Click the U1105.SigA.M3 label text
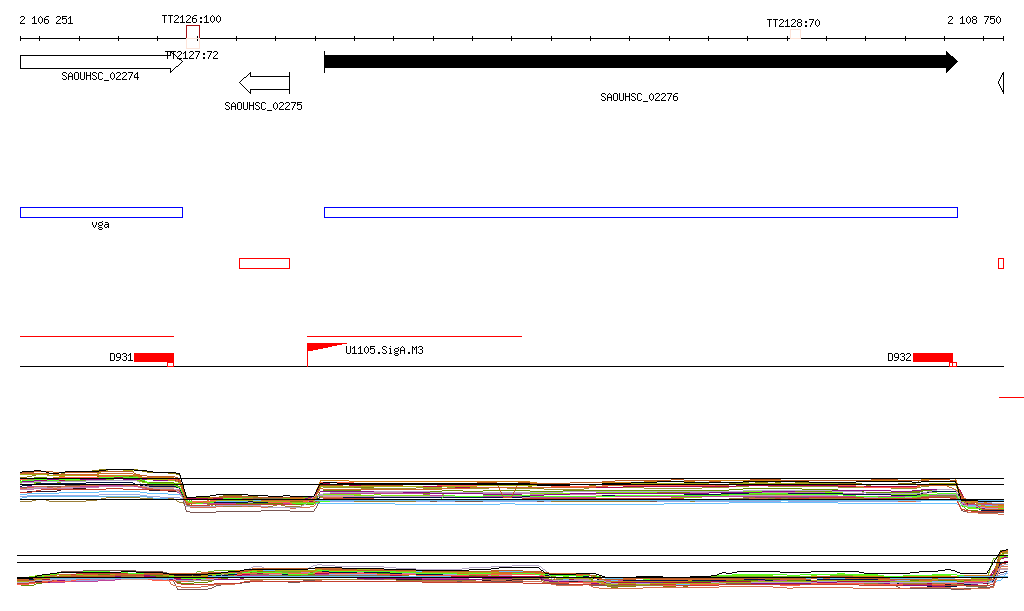Screen dimensions: 1024x611 coord(384,351)
